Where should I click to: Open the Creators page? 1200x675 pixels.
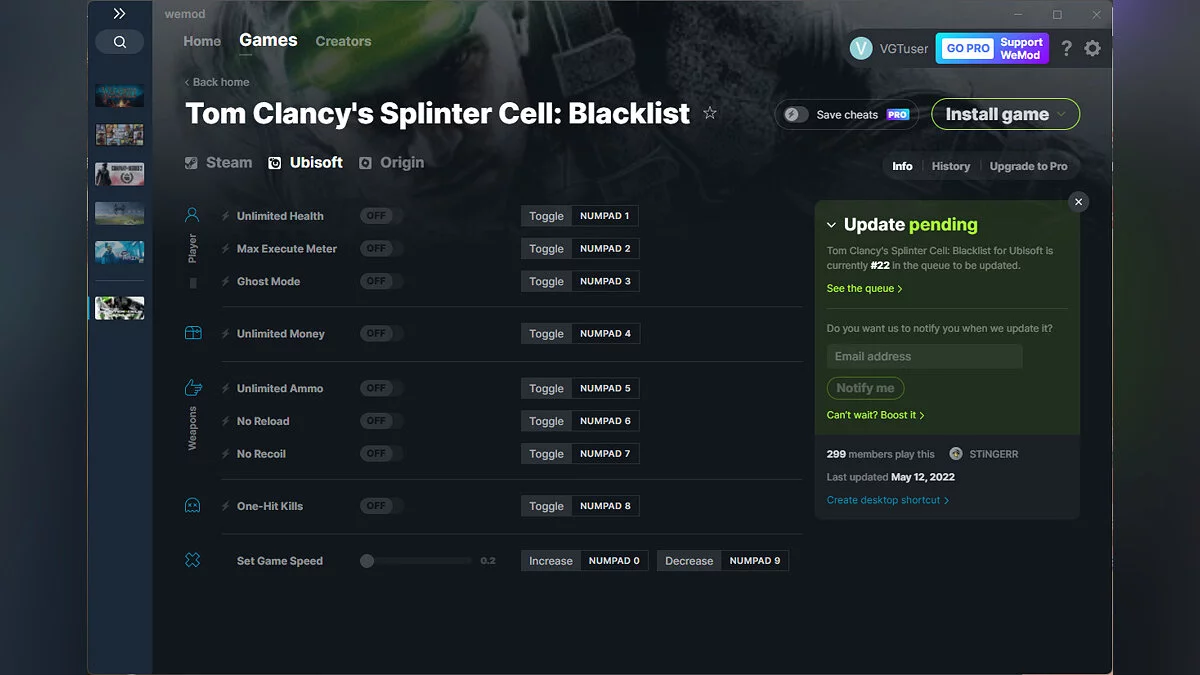coord(343,41)
